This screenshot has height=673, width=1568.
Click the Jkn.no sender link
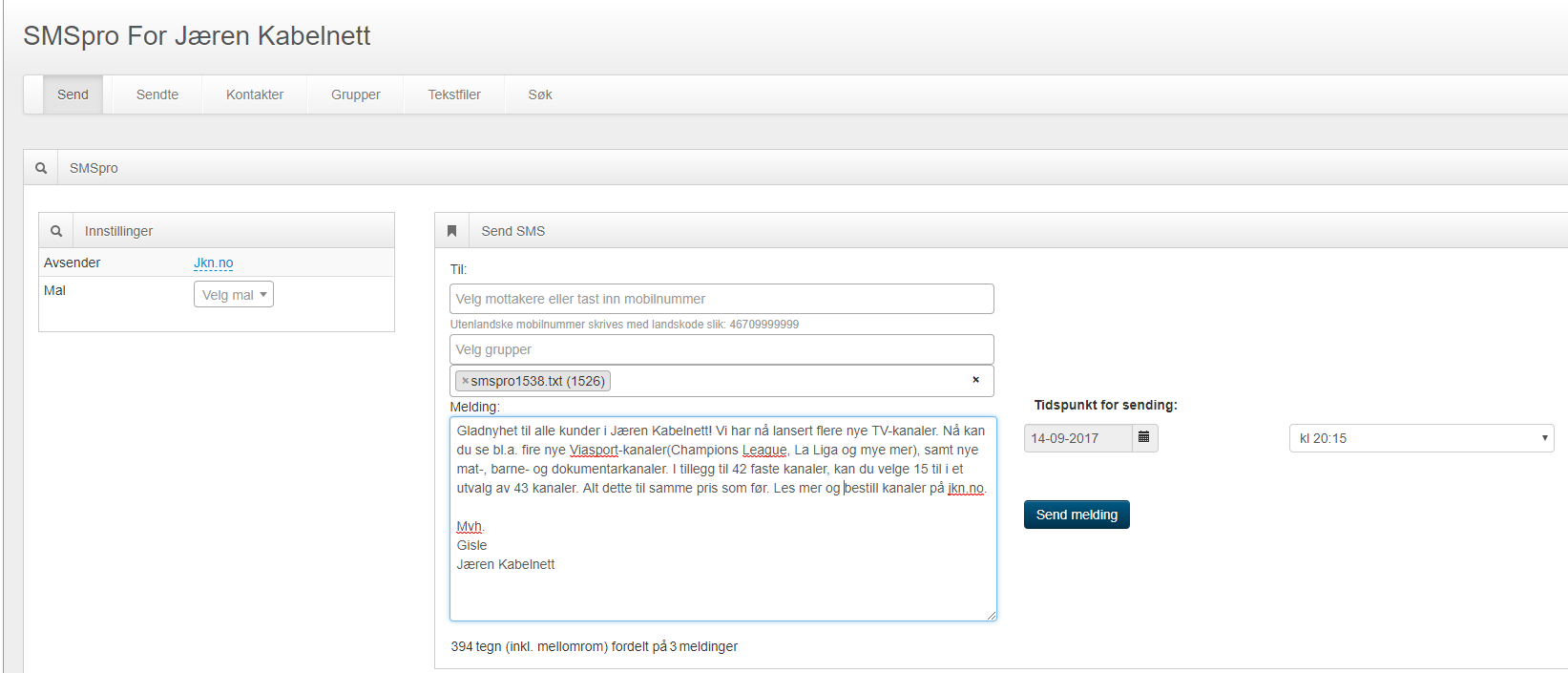coord(214,263)
